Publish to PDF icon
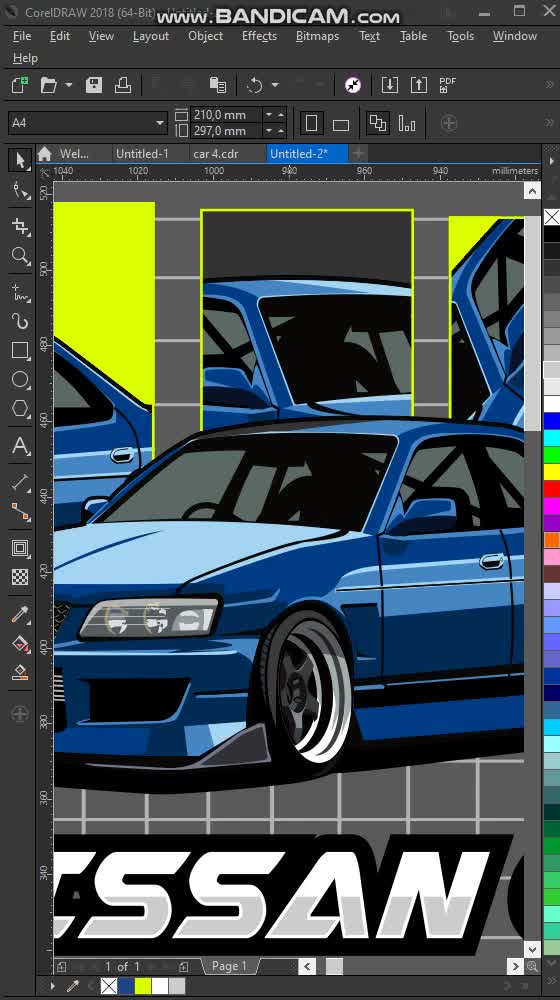 click(x=448, y=84)
